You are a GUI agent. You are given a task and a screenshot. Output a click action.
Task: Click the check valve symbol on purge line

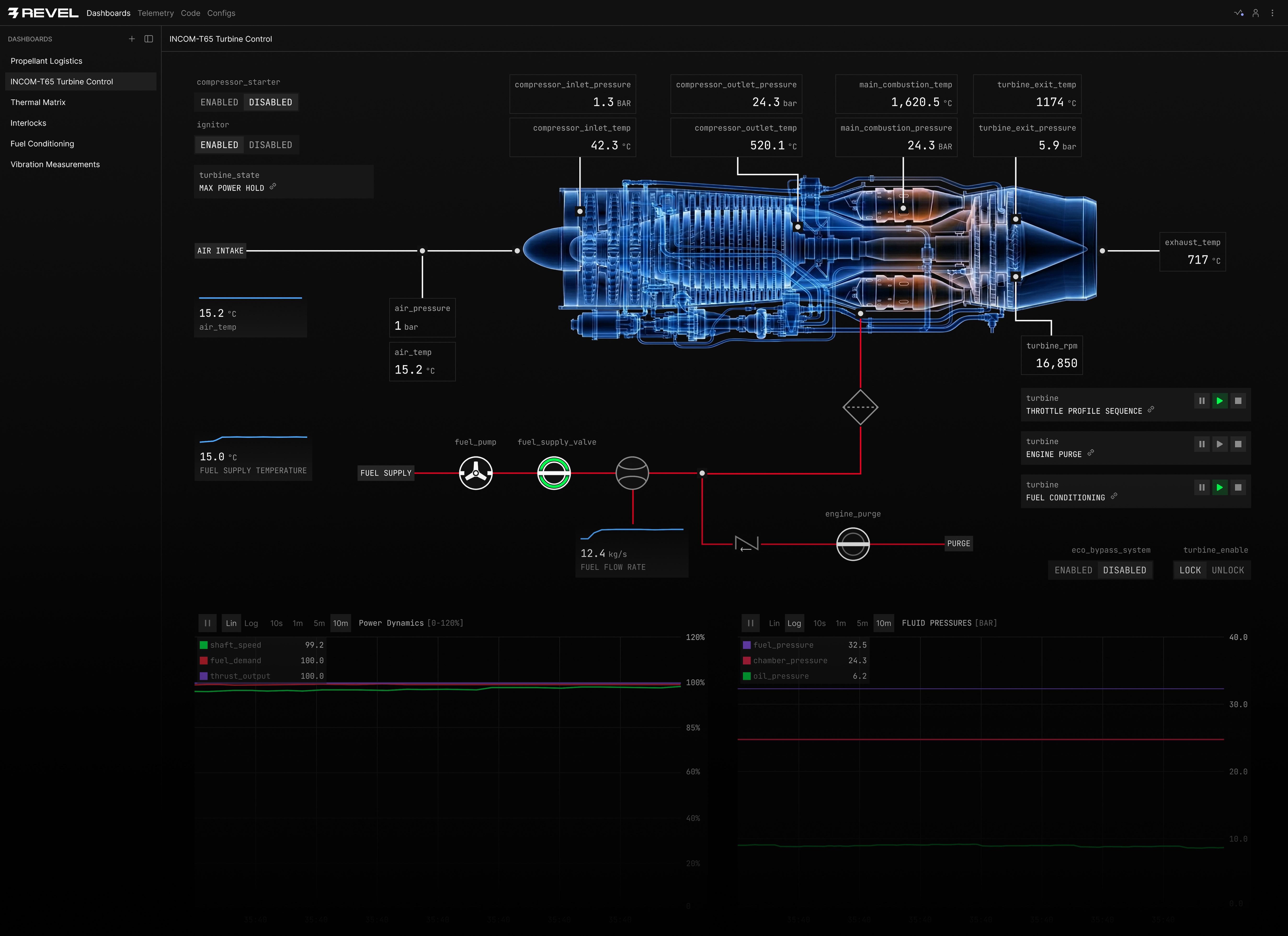click(746, 544)
